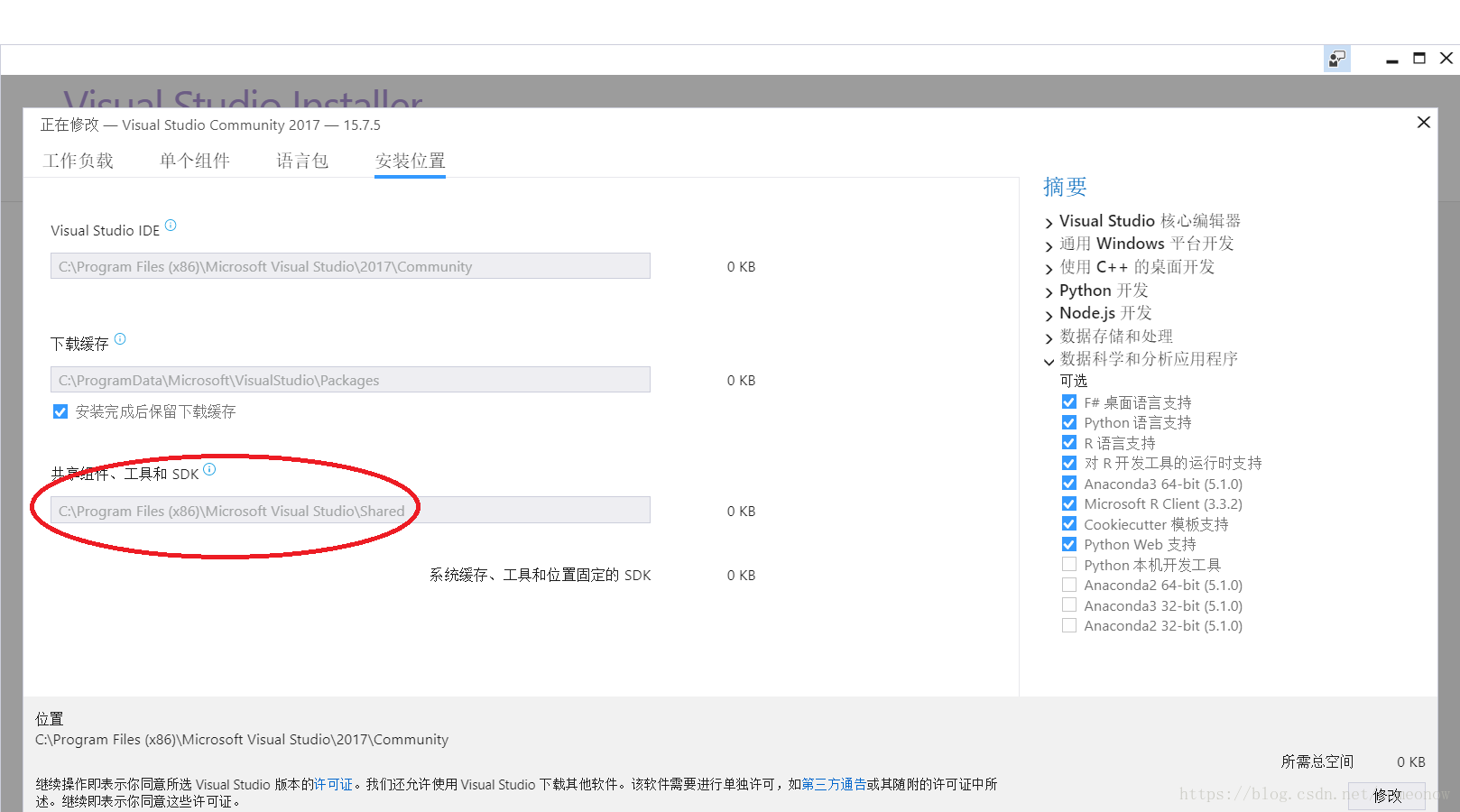Click the 修改 button
The width and height of the screenshot is (1460, 812).
click(1387, 796)
